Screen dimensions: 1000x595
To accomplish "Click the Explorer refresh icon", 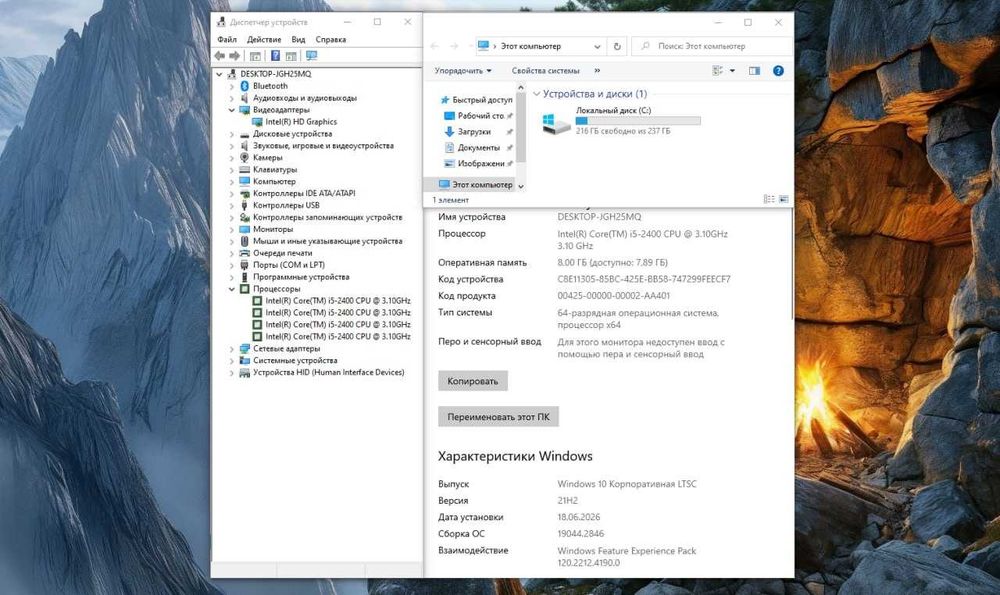I will coord(617,47).
